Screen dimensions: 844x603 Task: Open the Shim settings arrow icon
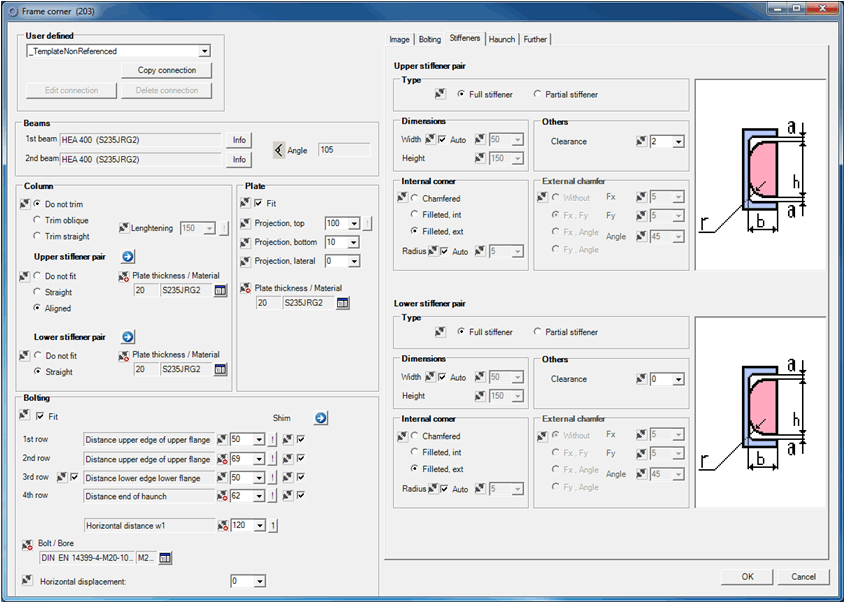[x=320, y=418]
